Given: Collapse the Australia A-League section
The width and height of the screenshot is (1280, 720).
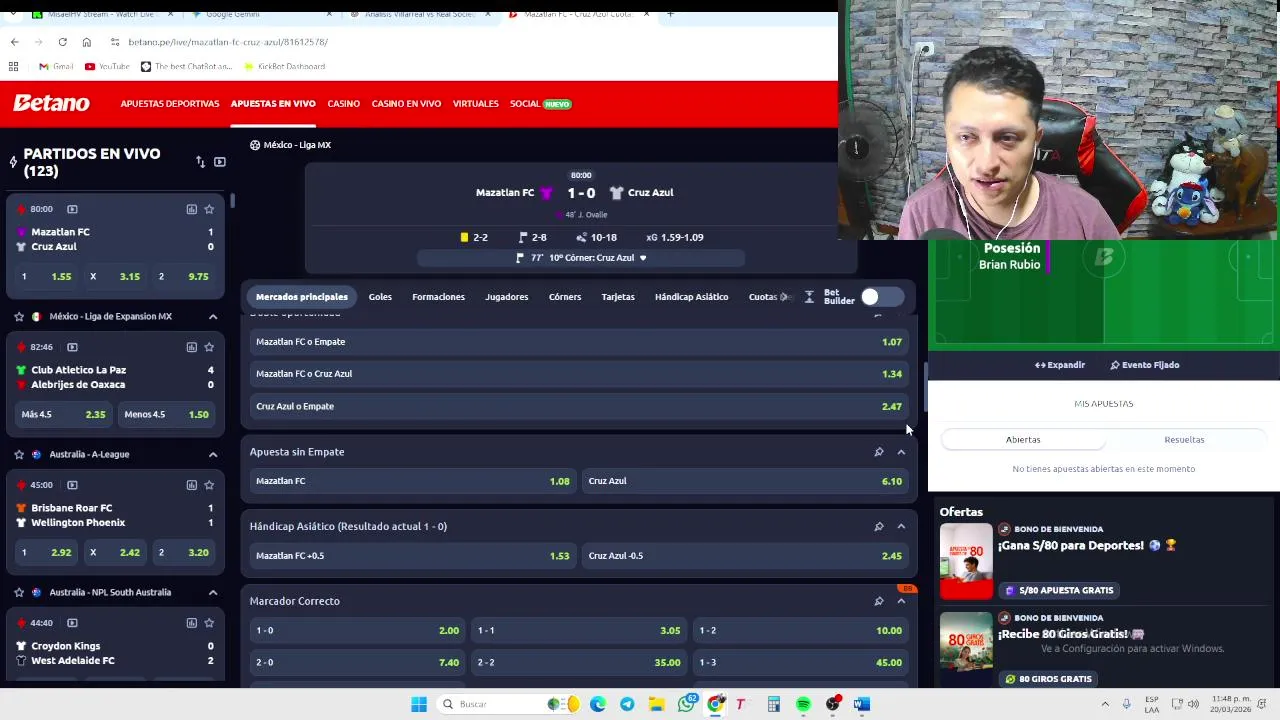Looking at the screenshot, I should point(213,454).
